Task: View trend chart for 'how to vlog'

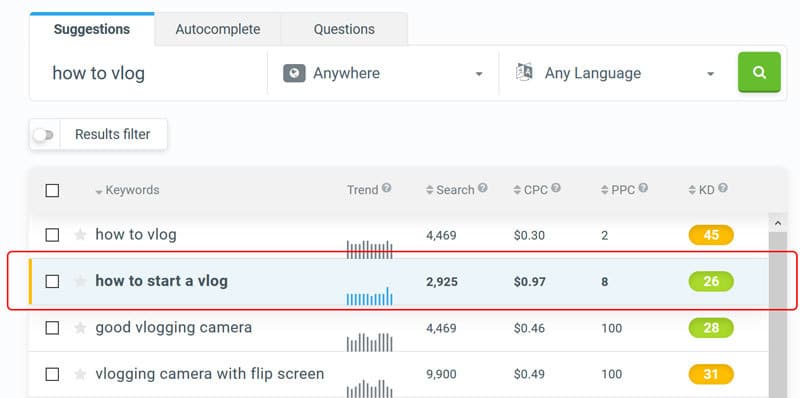Action: (370, 249)
